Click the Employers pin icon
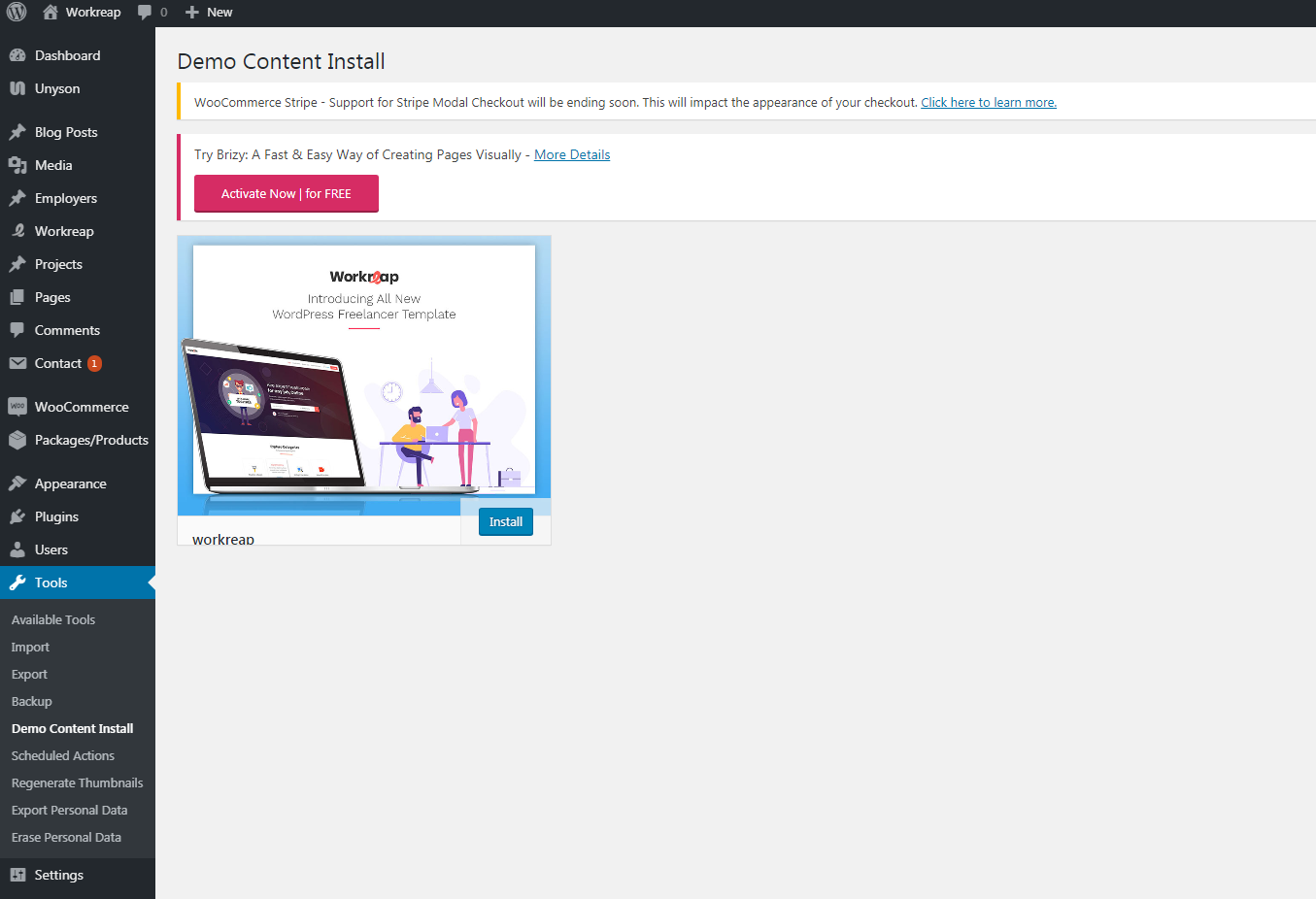Viewport: 1316px width, 899px height. pos(17,198)
